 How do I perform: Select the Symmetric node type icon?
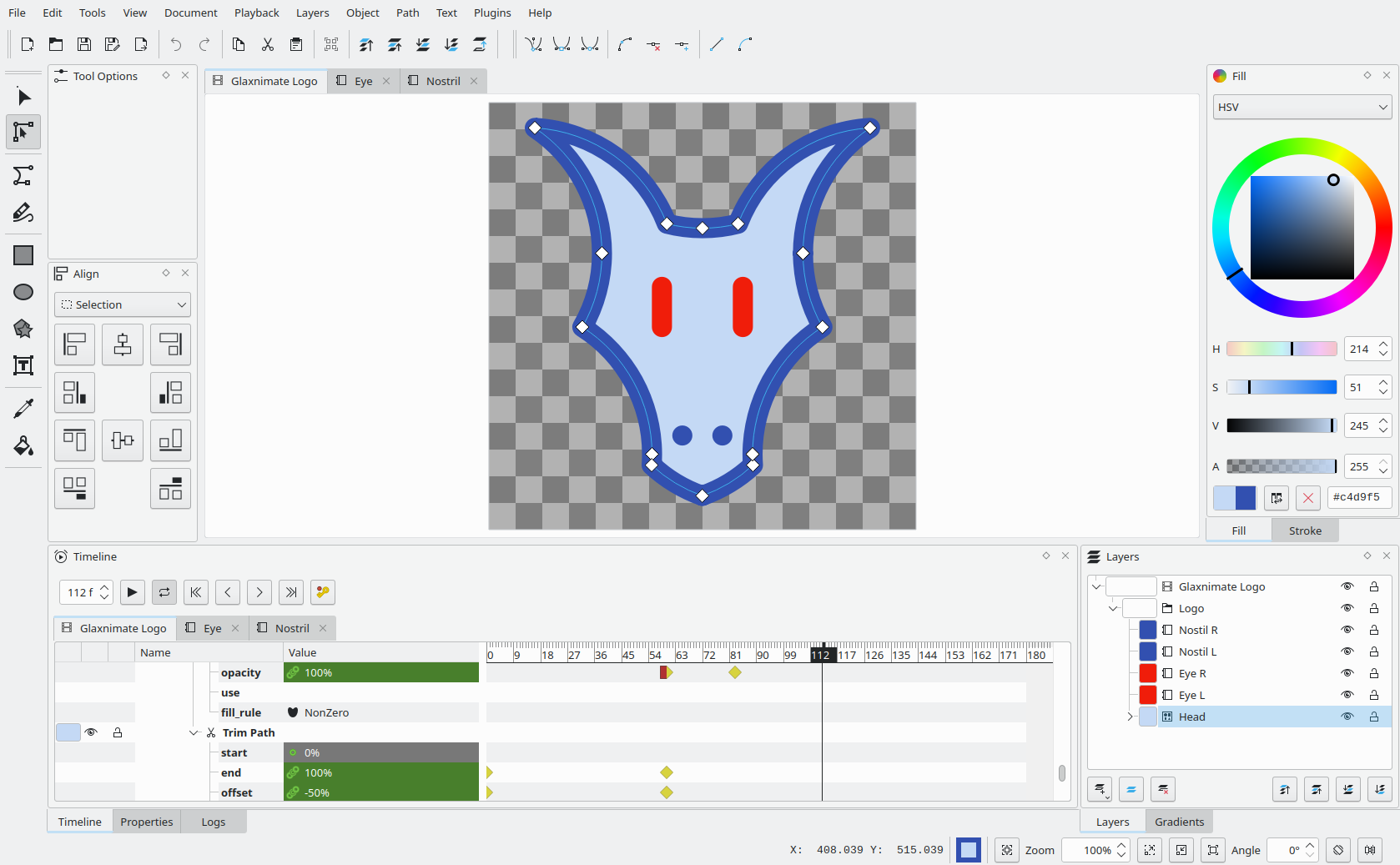pos(590,45)
